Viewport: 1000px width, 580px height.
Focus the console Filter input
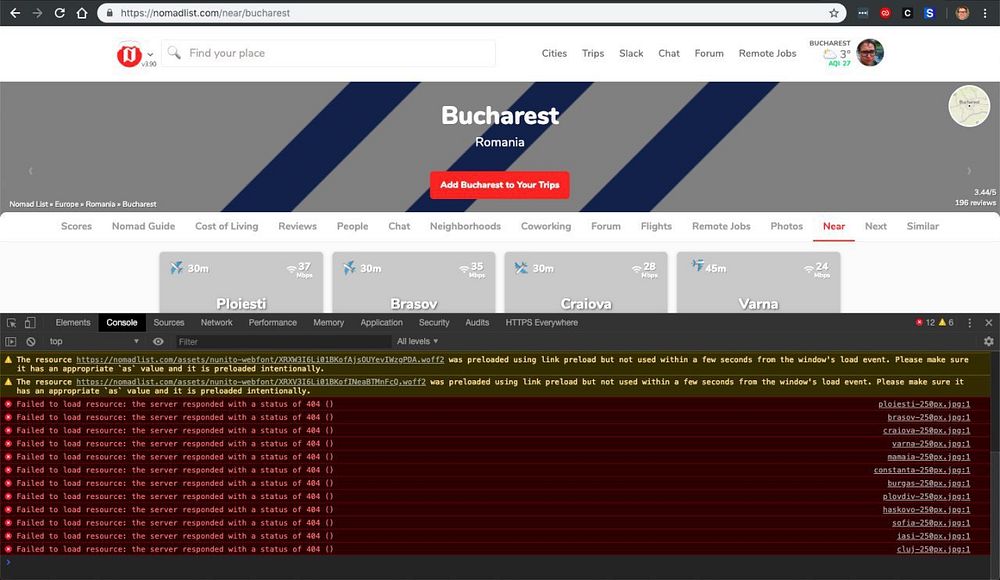282,341
